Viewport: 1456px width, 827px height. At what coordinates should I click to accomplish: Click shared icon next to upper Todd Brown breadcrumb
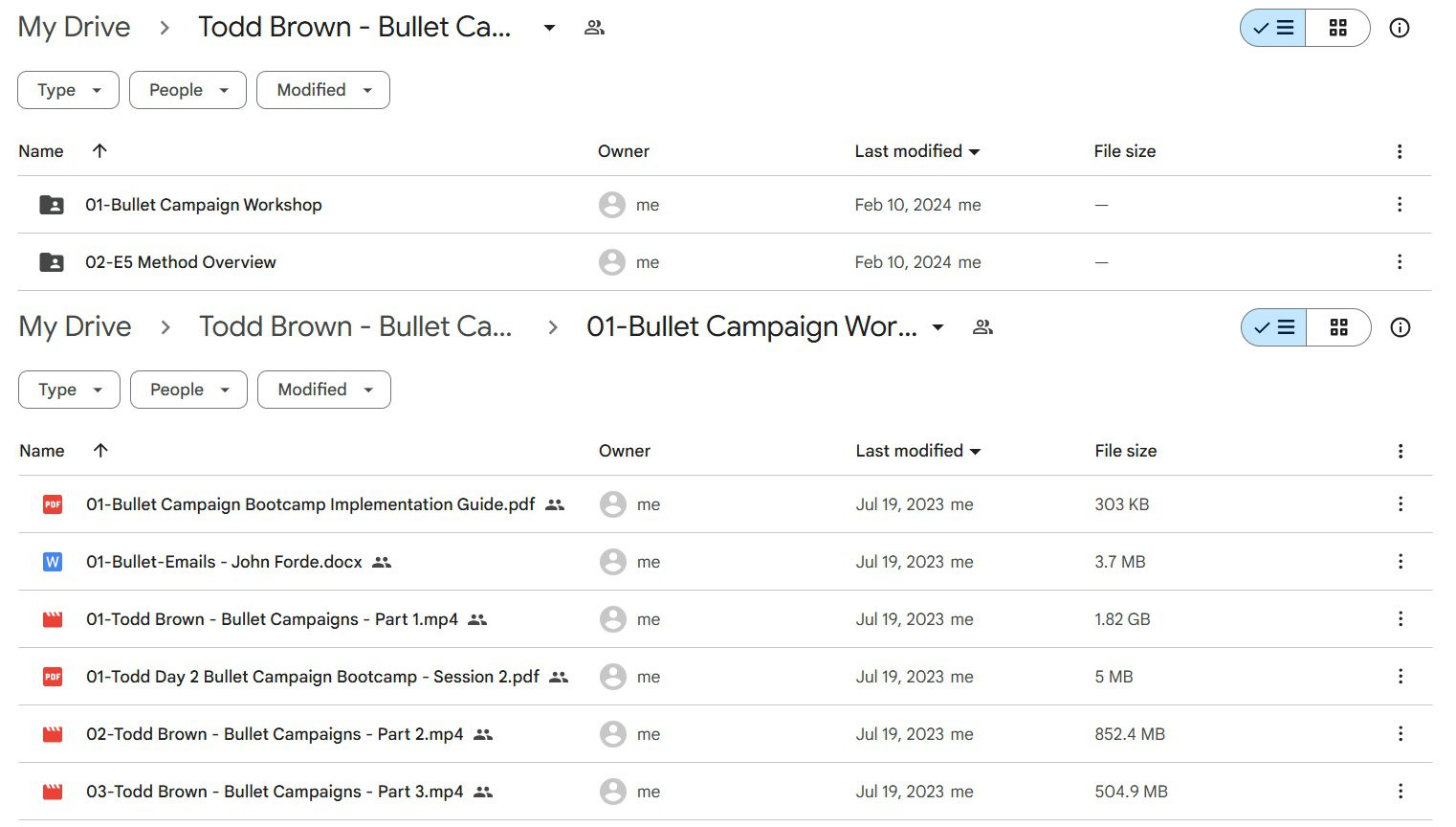click(x=594, y=28)
